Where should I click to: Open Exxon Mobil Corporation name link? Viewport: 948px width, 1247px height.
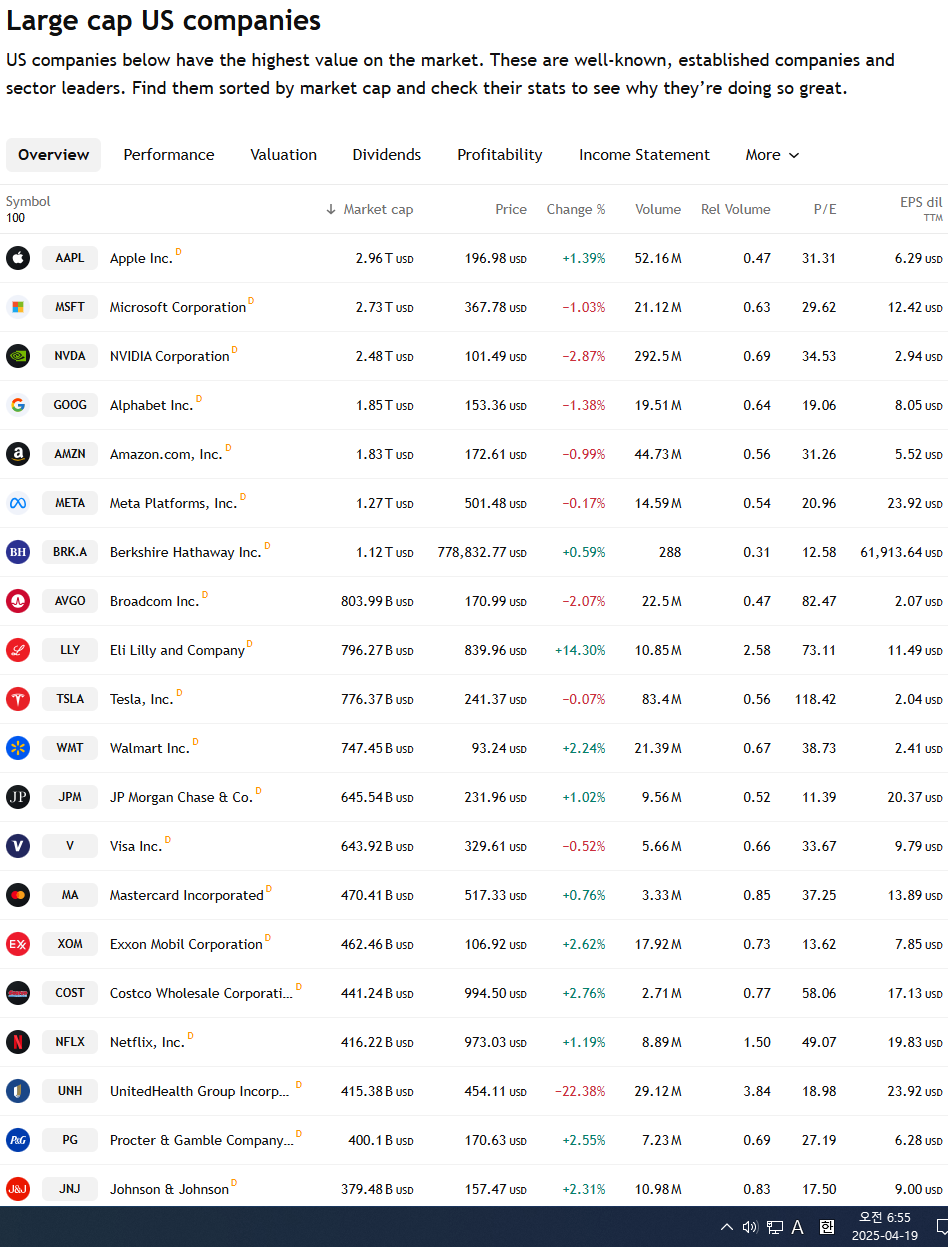(186, 944)
